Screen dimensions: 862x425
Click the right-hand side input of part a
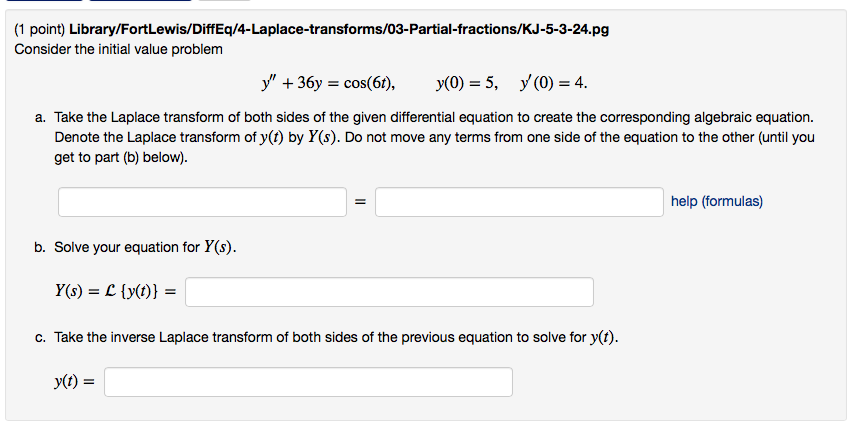(x=519, y=202)
